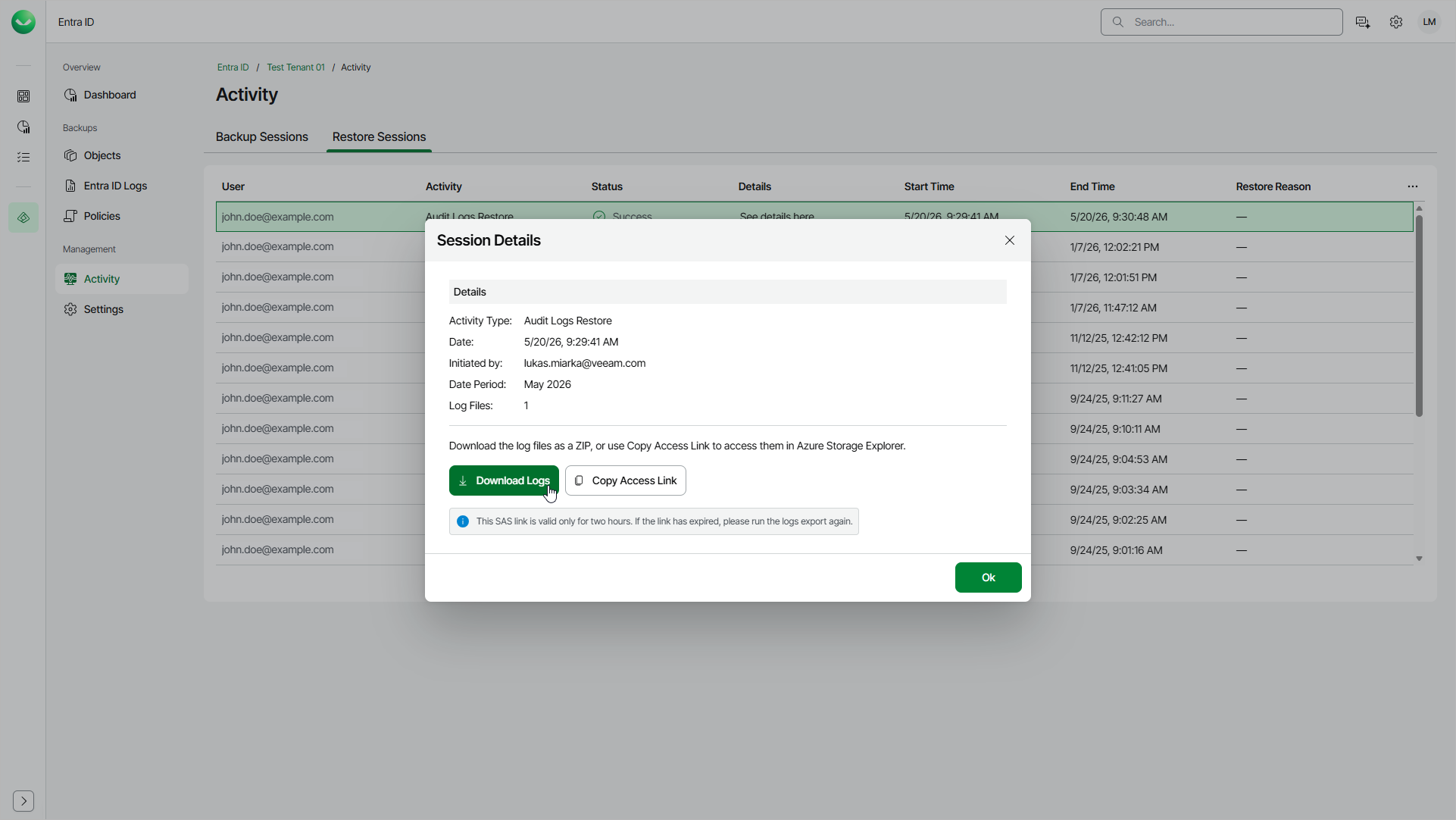Select row ending 11/12/25, 12:41:05 PM
This screenshot has height=820, width=1456.
point(814,368)
